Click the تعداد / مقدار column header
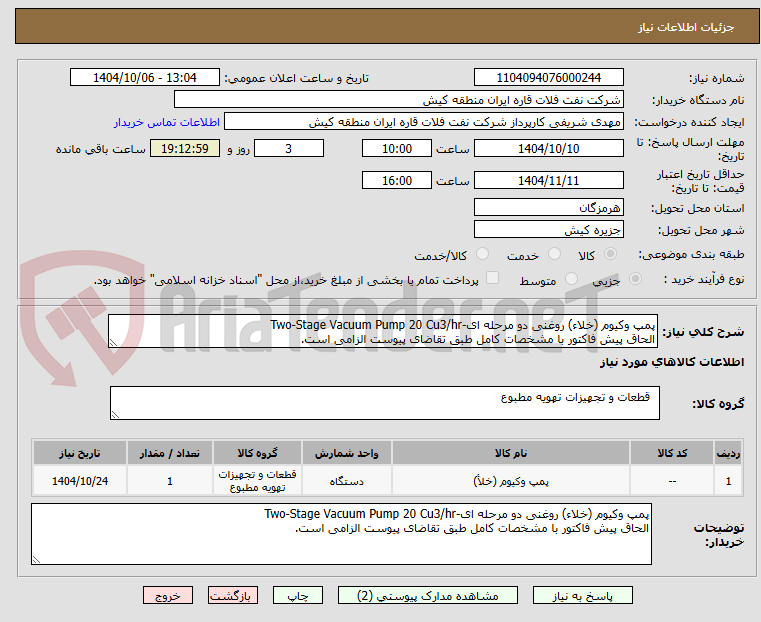Screen dimensions: 761x622 coord(170,453)
